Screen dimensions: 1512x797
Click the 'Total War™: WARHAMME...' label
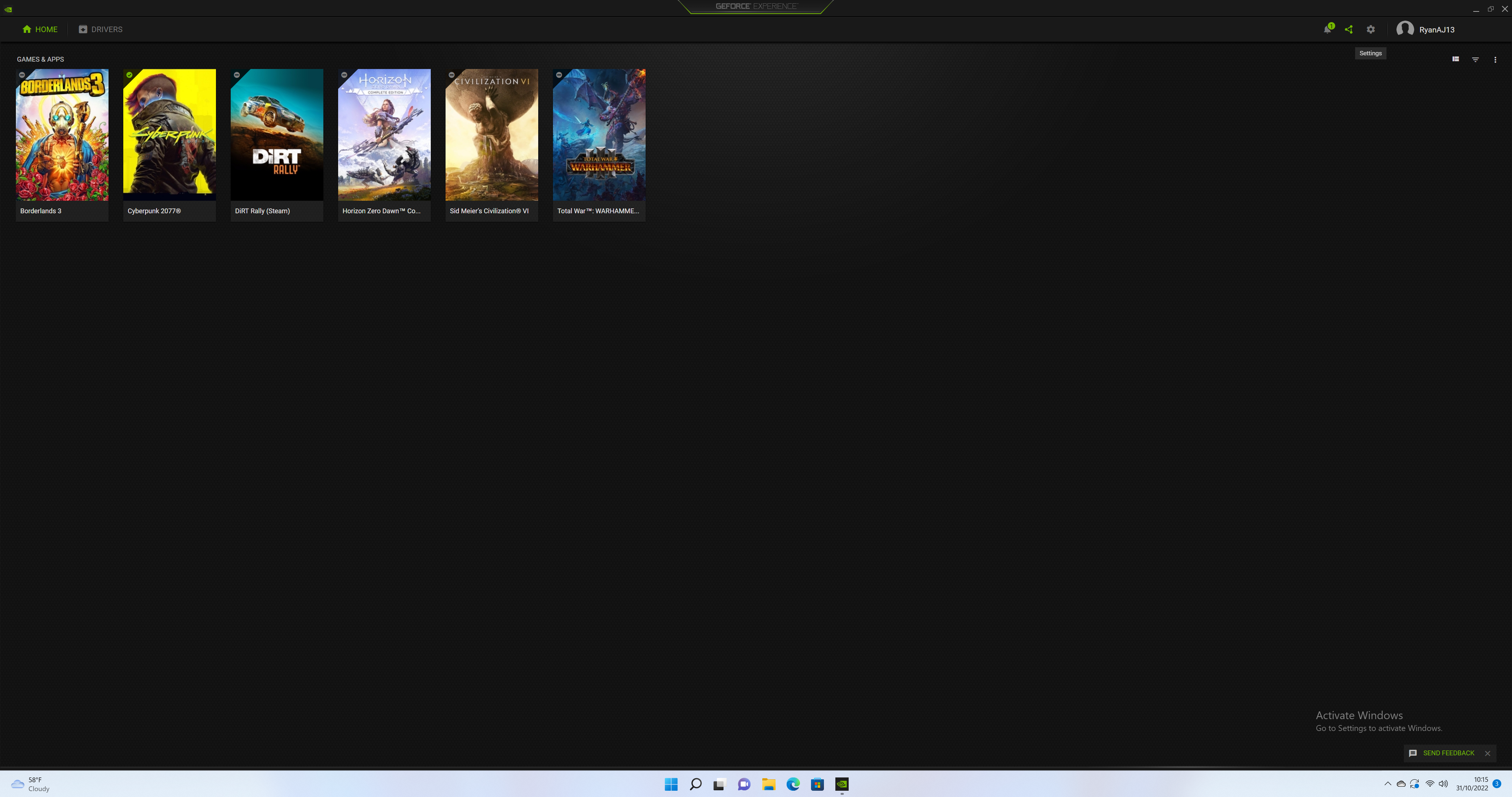pos(598,211)
